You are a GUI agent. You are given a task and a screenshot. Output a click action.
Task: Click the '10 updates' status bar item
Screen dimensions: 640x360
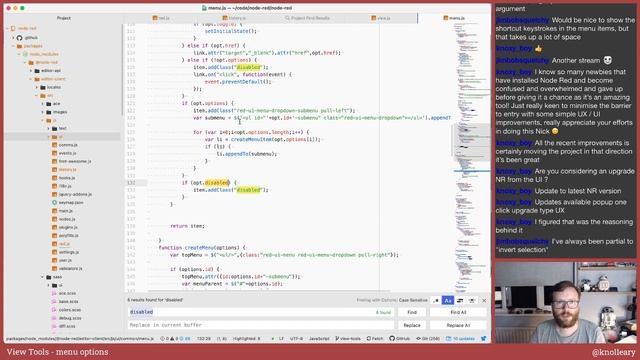460,339
